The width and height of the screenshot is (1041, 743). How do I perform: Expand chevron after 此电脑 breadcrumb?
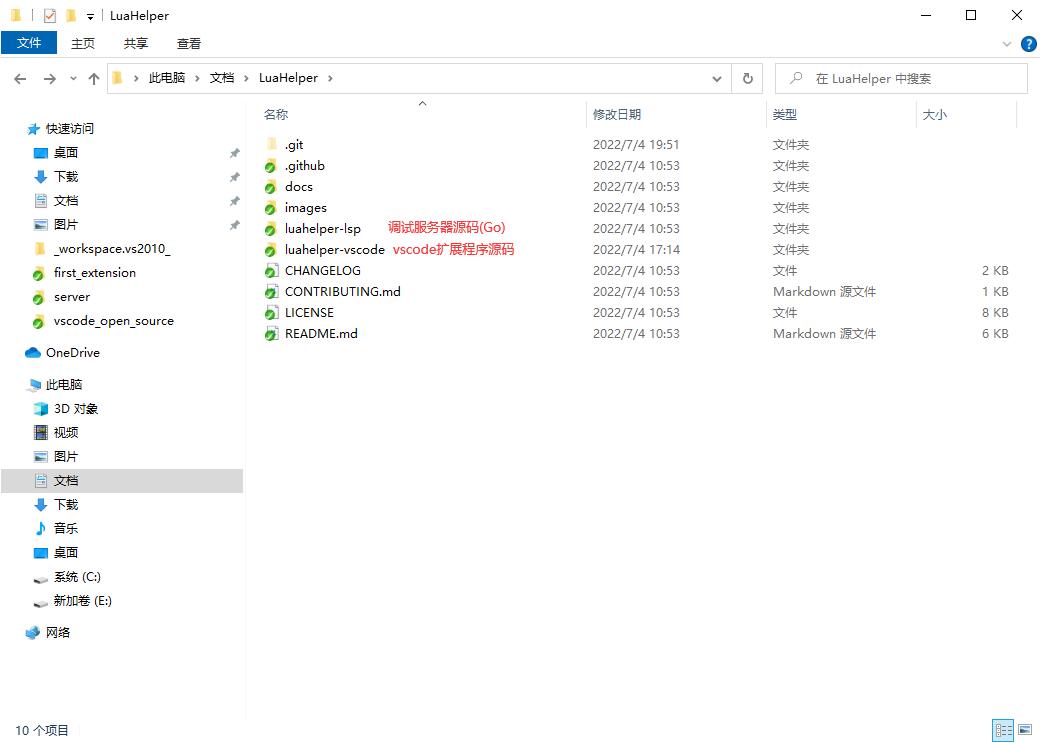pyautogui.click(x=197, y=78)
